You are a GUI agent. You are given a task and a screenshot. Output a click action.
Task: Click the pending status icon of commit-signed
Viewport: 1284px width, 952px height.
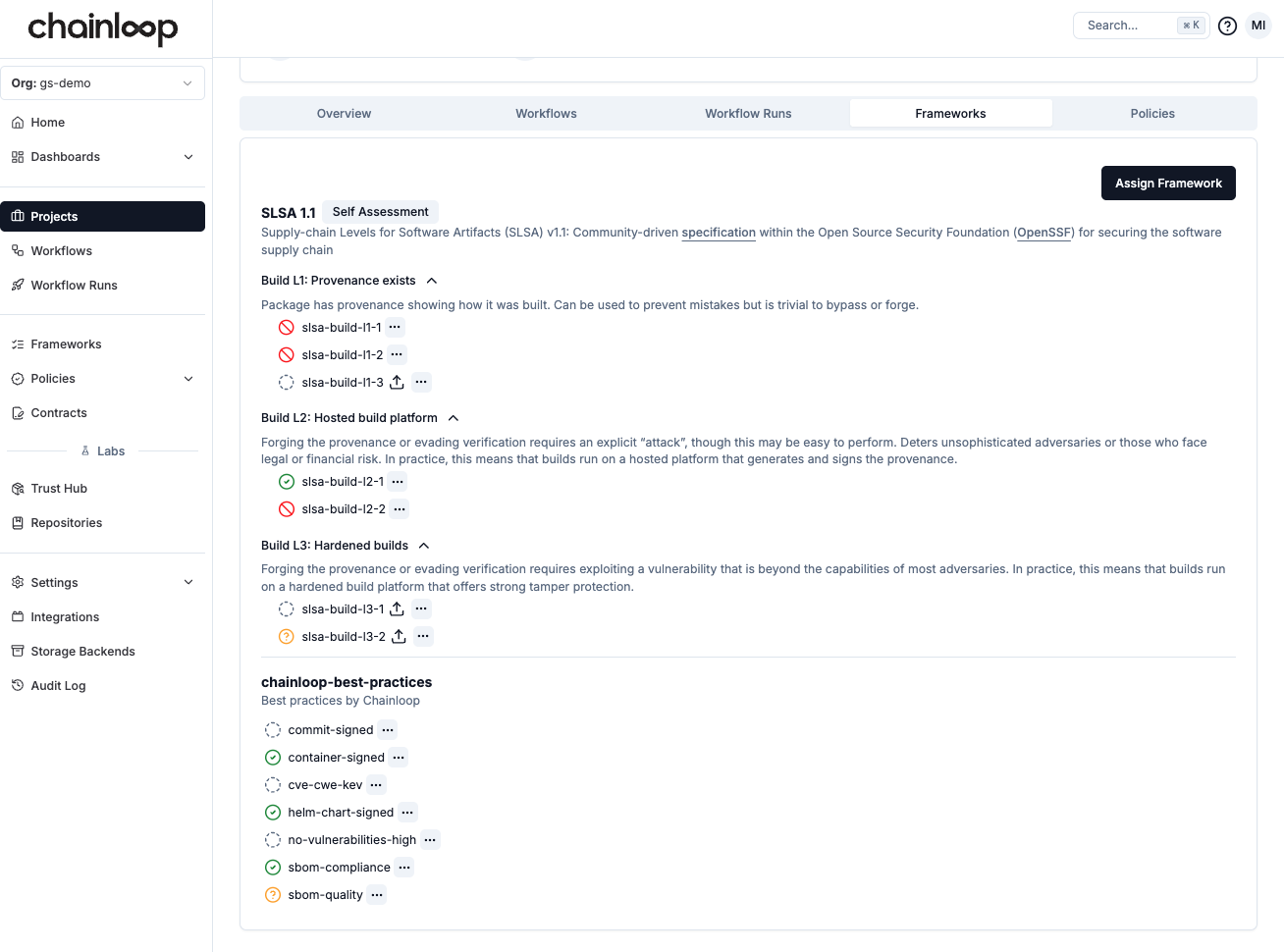[273, 729]
